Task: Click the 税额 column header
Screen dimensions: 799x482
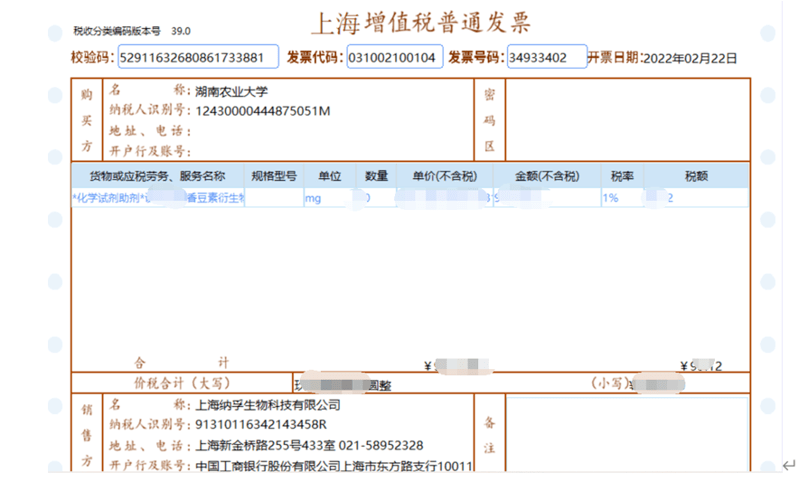Action: [696, 175]
